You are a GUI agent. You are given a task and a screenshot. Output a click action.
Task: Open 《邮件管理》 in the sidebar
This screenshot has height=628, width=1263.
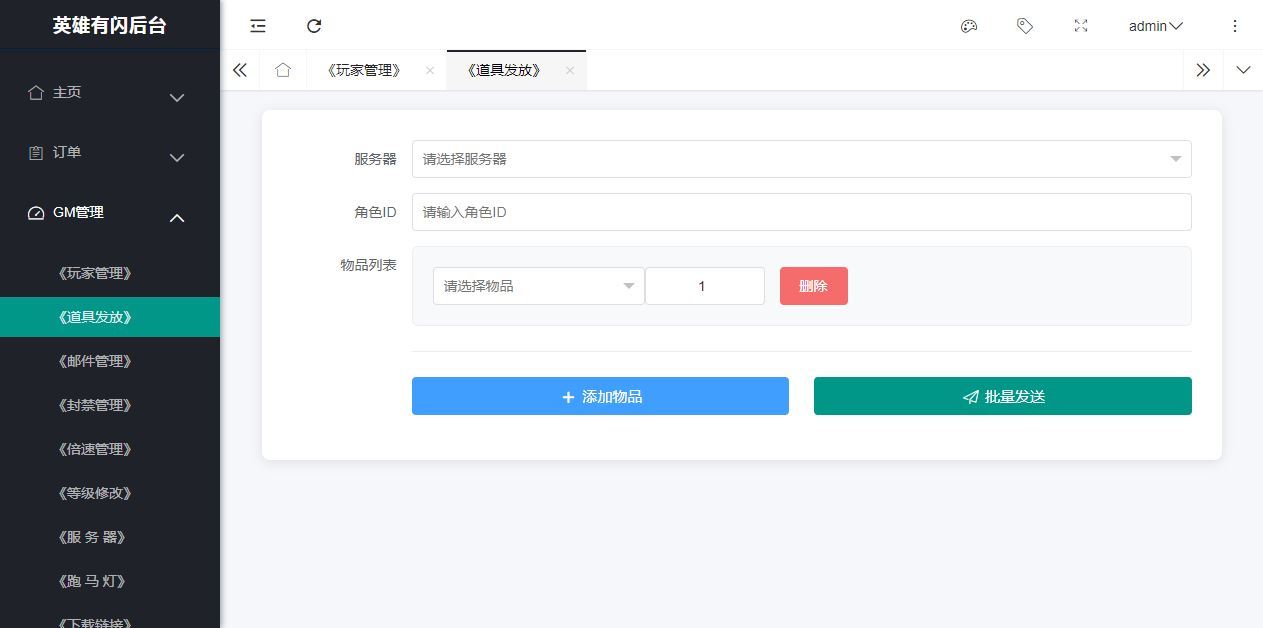point(95,361)
